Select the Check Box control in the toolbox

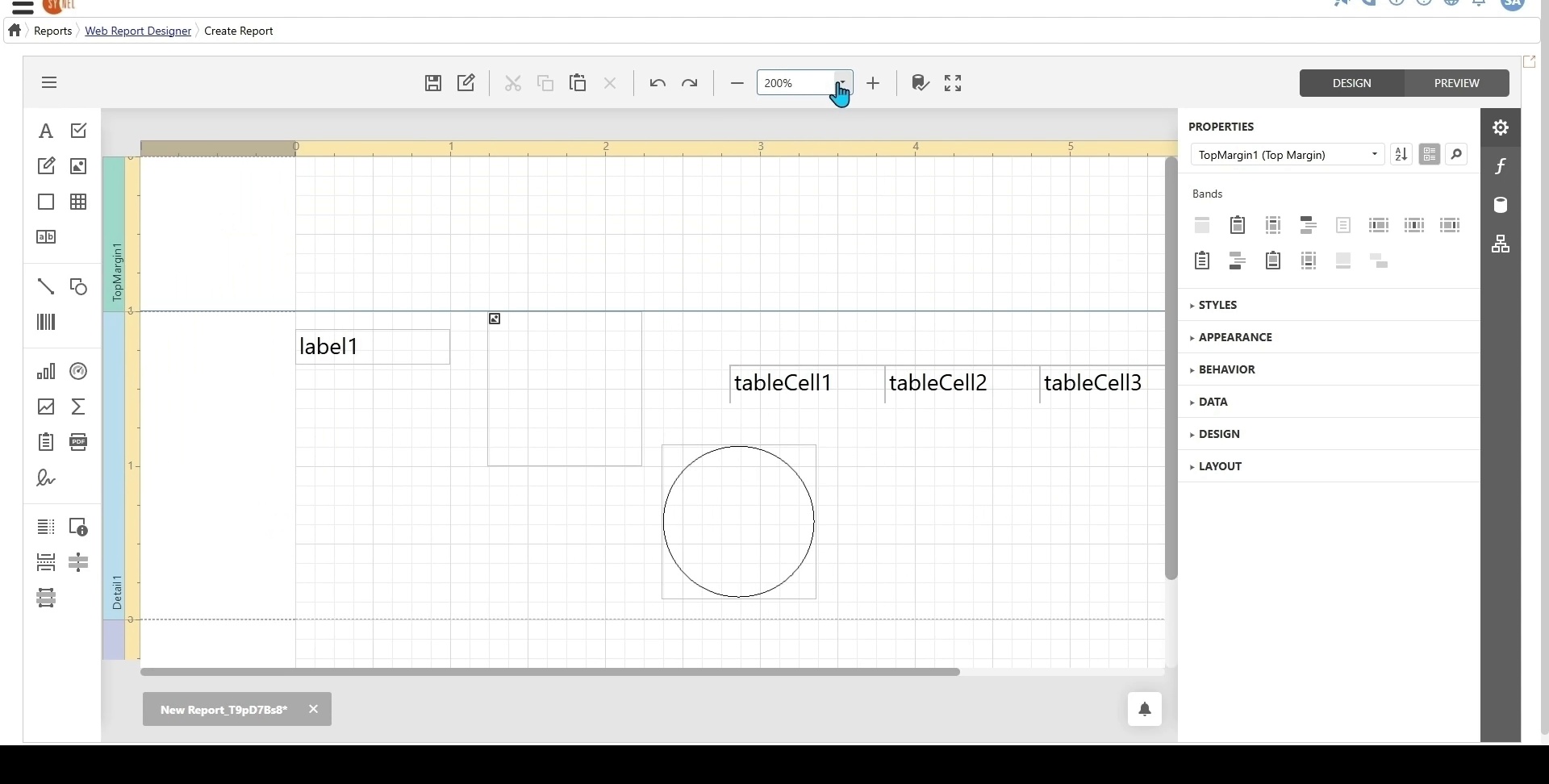pyautogui.click(x=78, y=131)
